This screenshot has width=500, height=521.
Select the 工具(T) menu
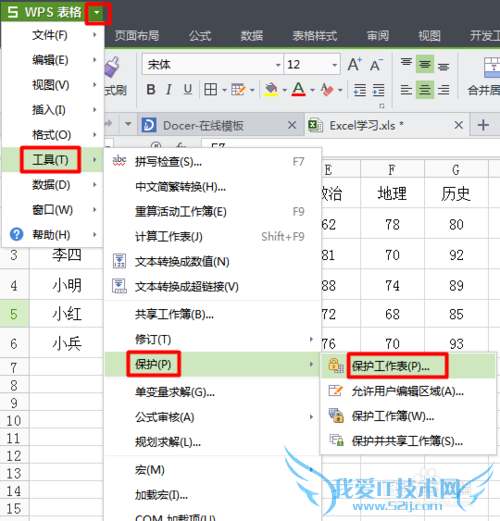click(53, 160)
